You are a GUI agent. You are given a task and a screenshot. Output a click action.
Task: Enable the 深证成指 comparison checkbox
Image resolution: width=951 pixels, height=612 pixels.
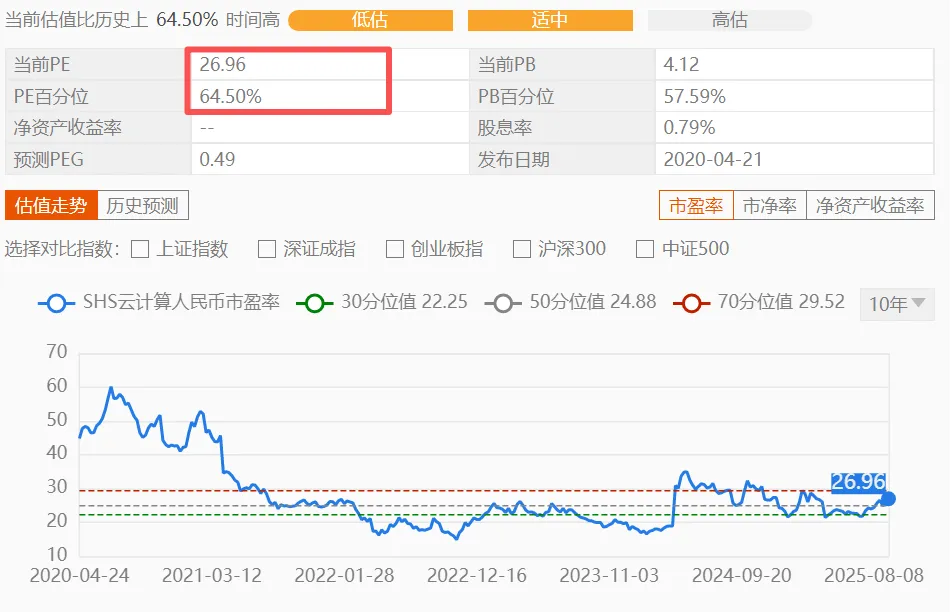(267, 249)
